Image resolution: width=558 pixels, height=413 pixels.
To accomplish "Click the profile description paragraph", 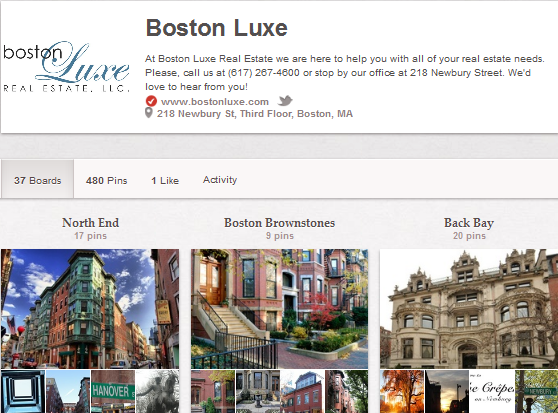I will tap(344, 73).
